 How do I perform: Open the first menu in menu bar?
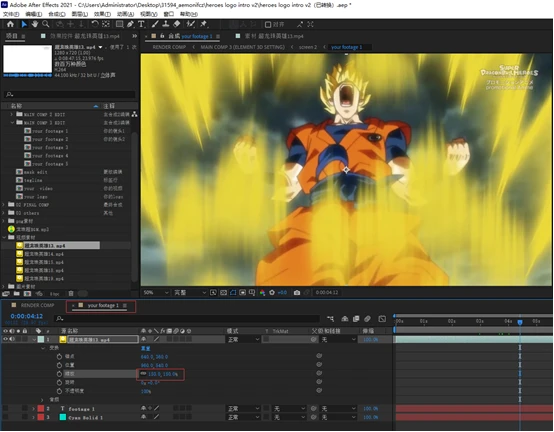coord(11,14)
